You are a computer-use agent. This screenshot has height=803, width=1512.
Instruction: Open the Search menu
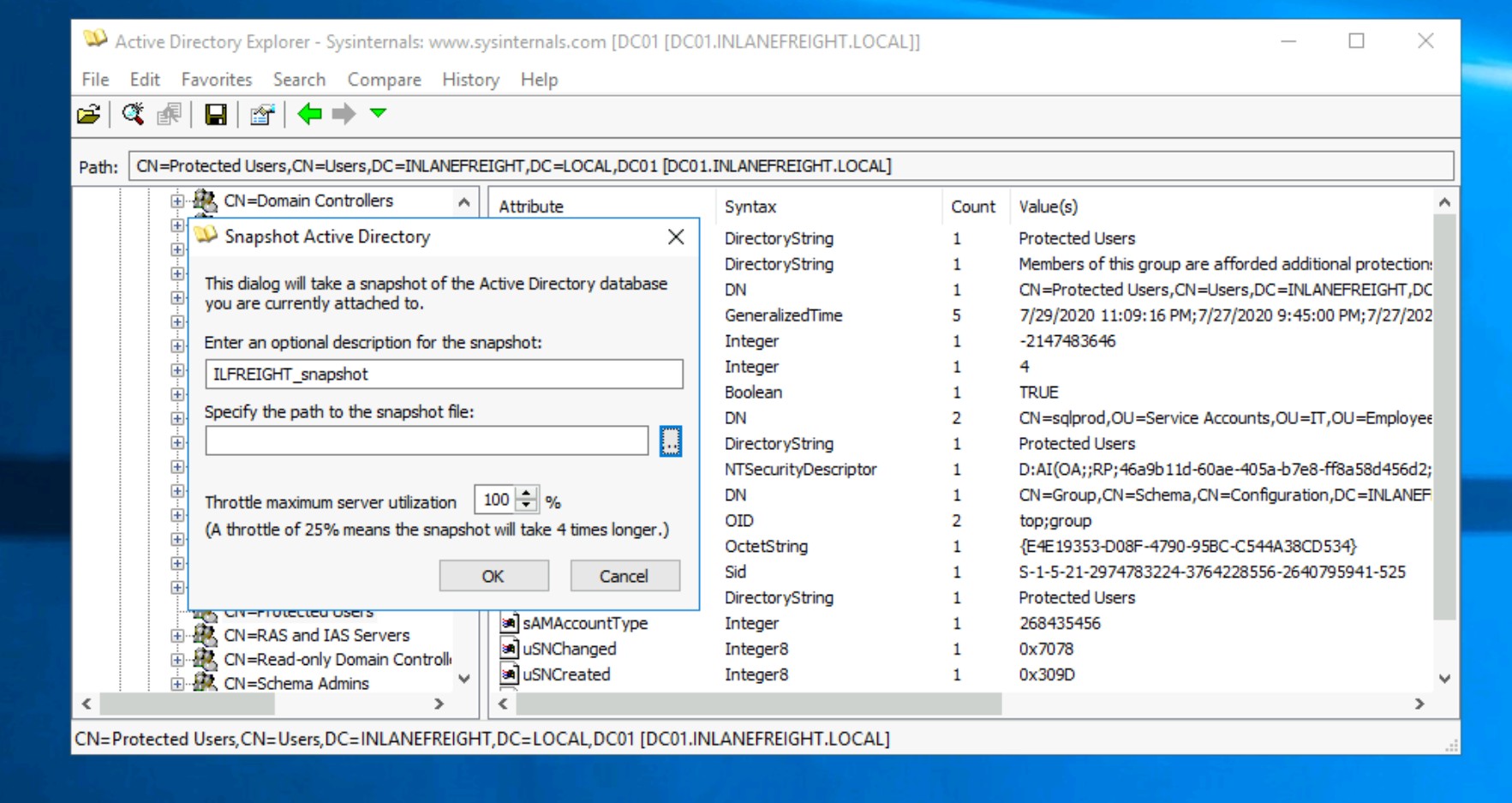click(x=299, y=80)
